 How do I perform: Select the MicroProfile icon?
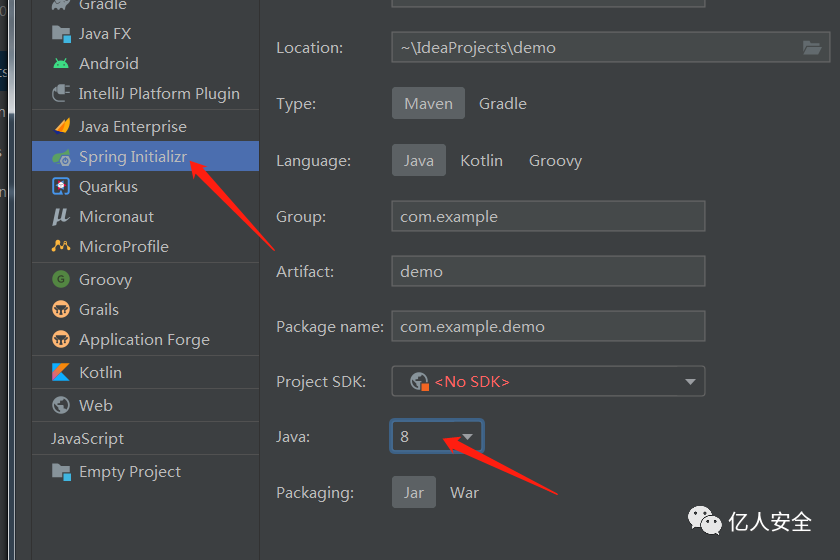[x=62, y=247]
